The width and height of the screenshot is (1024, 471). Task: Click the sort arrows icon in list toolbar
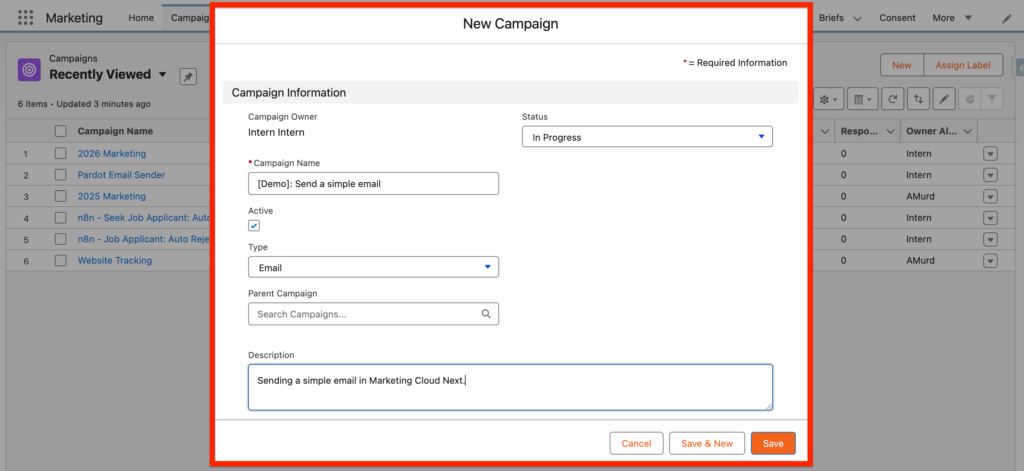(918, 99)
